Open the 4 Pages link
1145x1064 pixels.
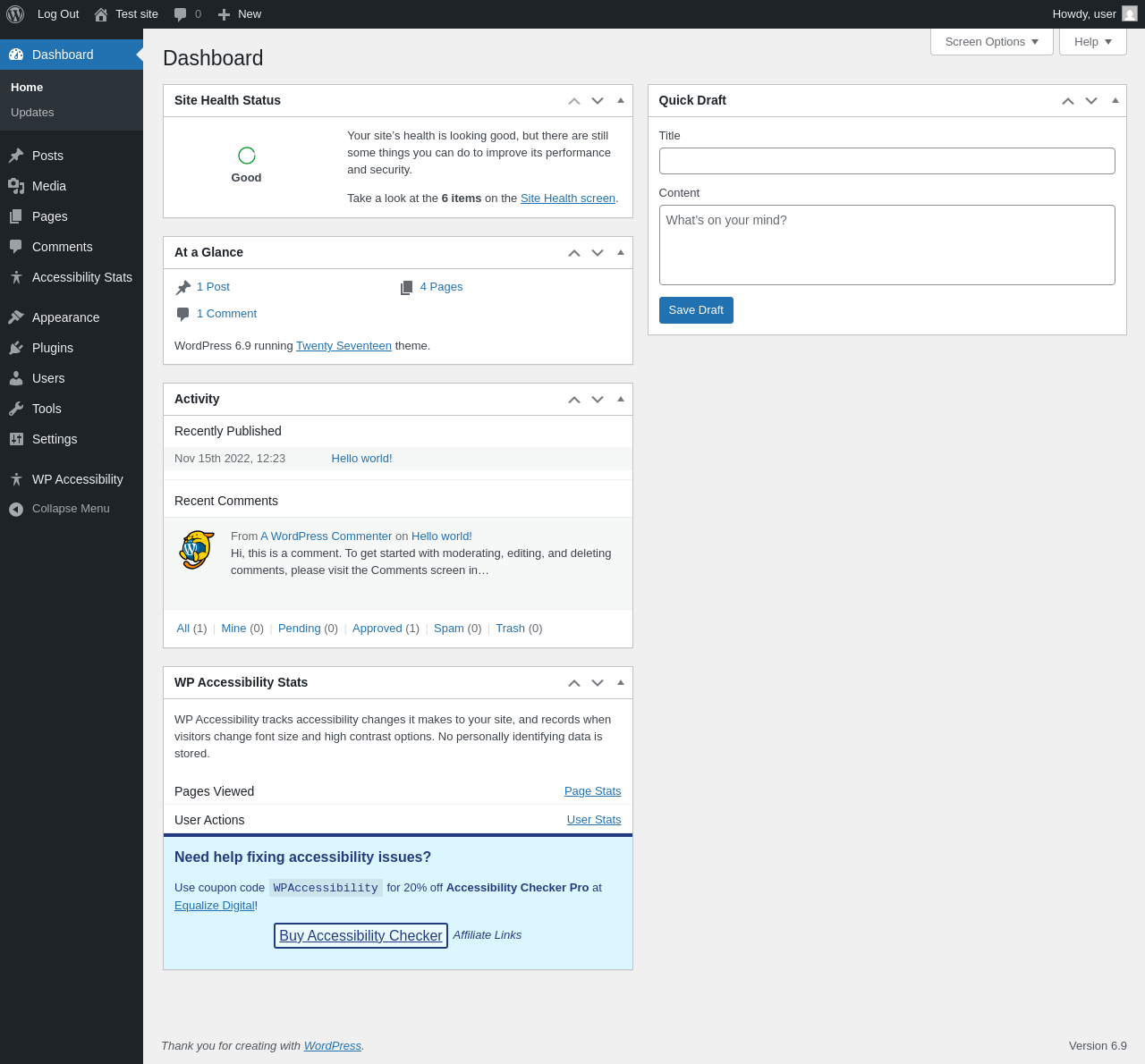(x=441, y=287)
